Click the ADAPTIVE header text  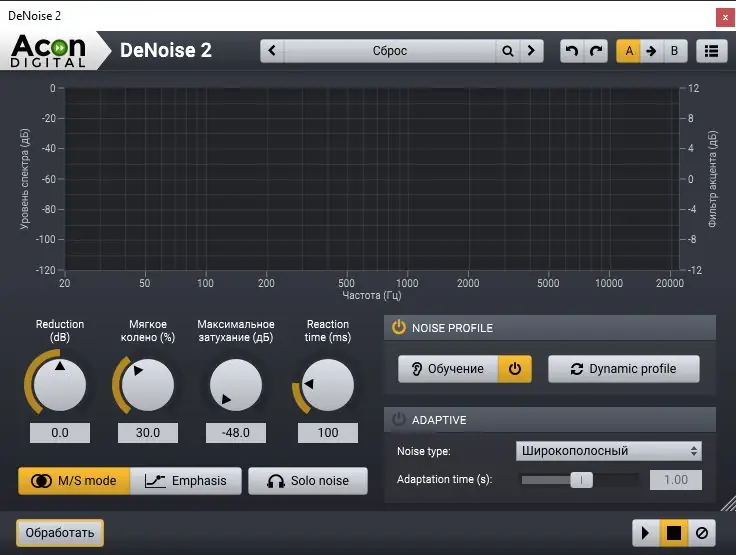(x=439, y=420)
